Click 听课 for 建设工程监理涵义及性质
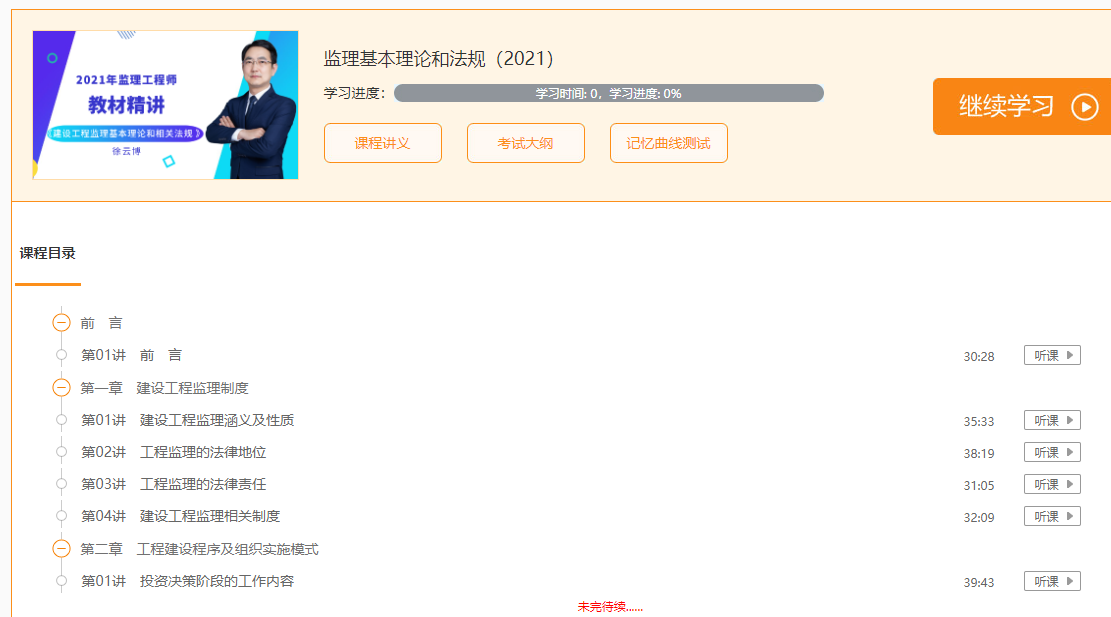Screen dimensions: 1111x617 tap(1052, 420)
